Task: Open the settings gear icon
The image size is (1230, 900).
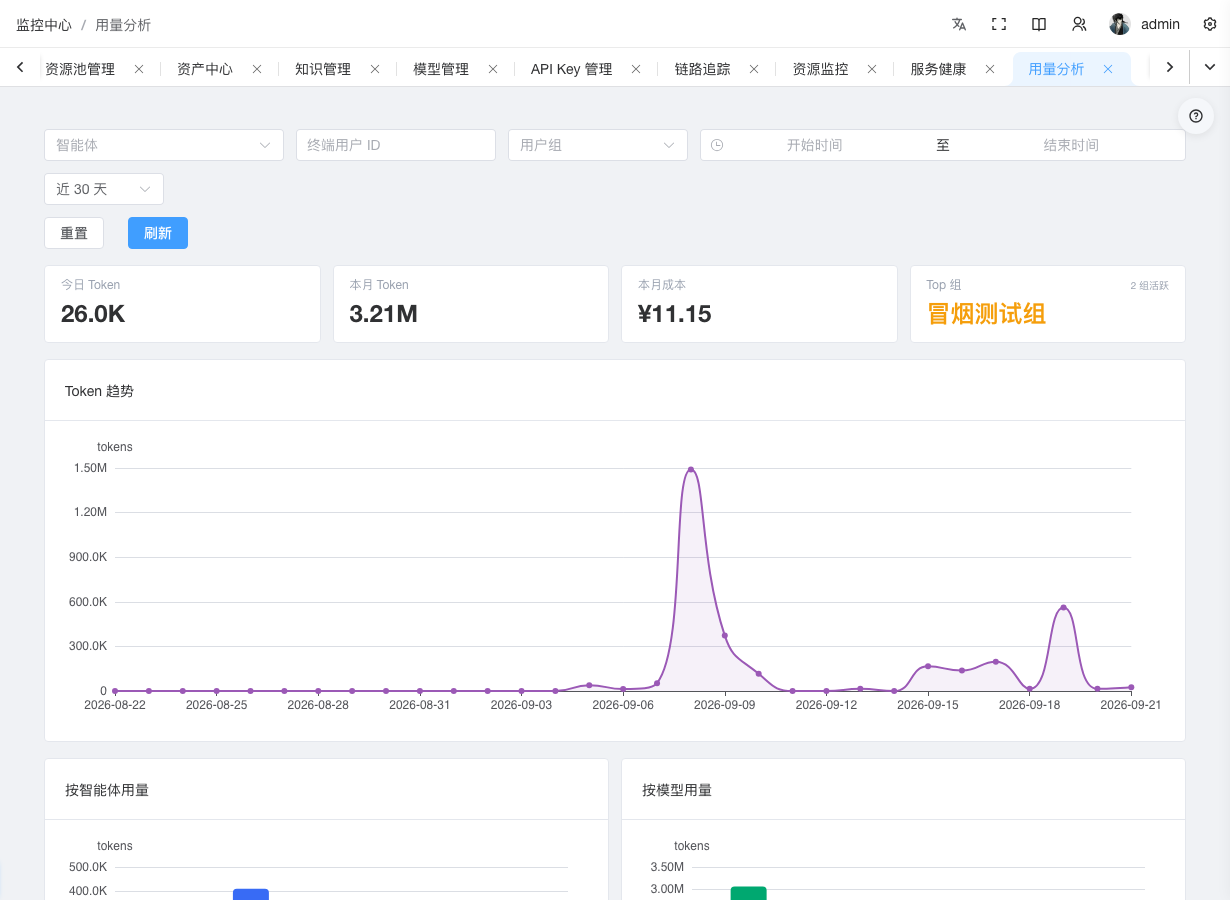Action: click(1210, 24)
